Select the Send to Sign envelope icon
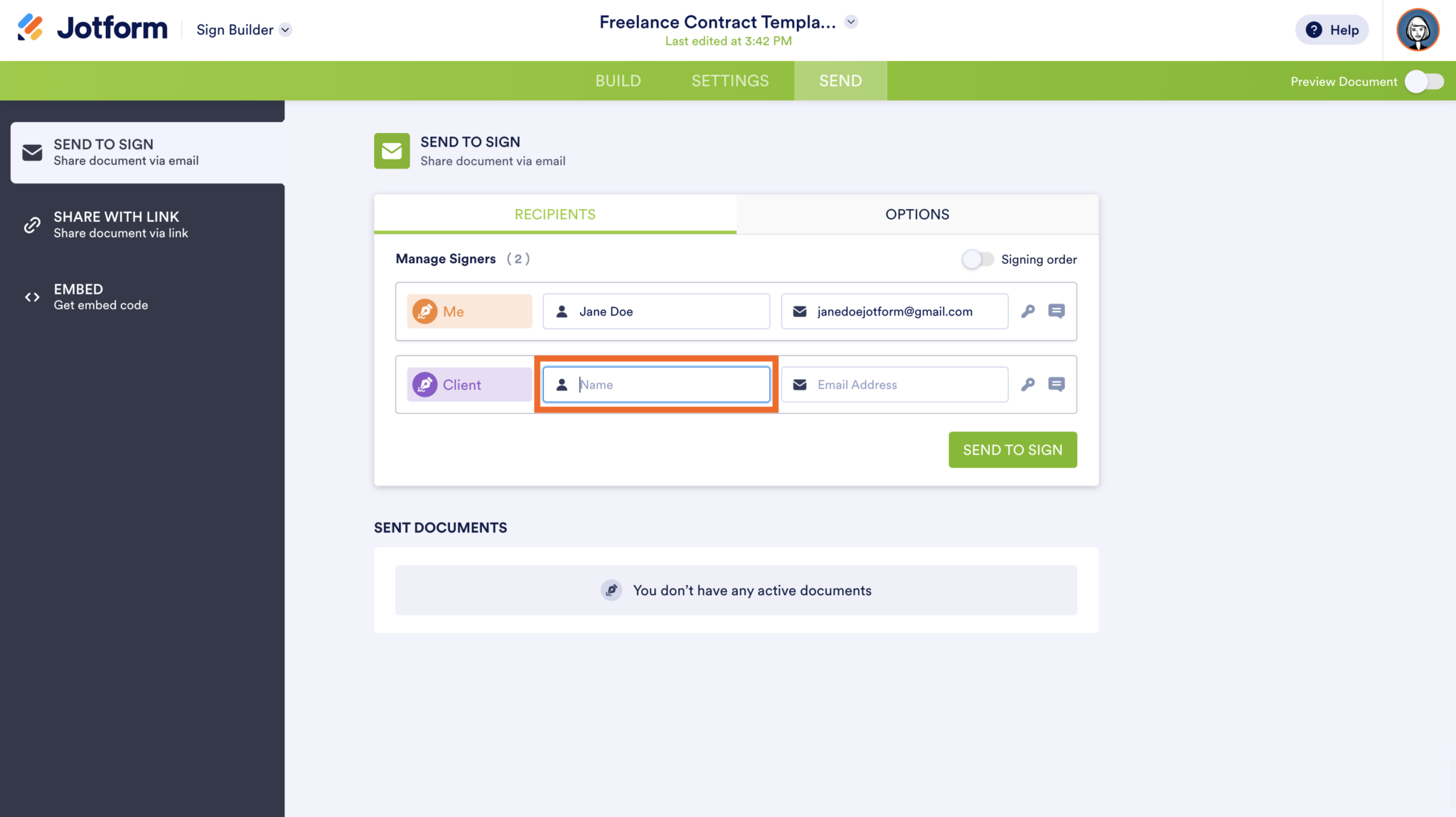Viewport: 1456px width, 817px height. 32,151
